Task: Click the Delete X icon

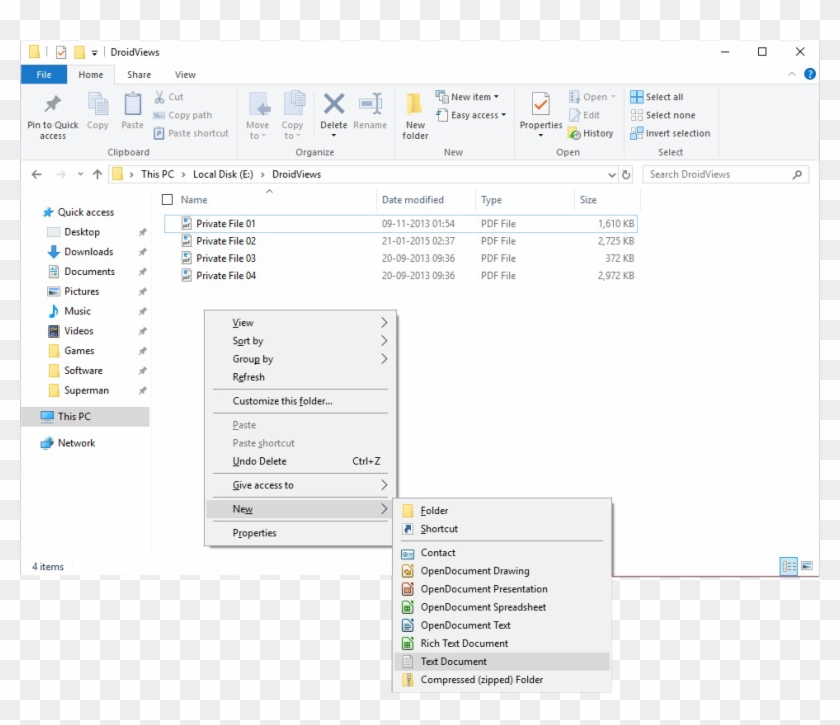Action: [x=334, y=103]
